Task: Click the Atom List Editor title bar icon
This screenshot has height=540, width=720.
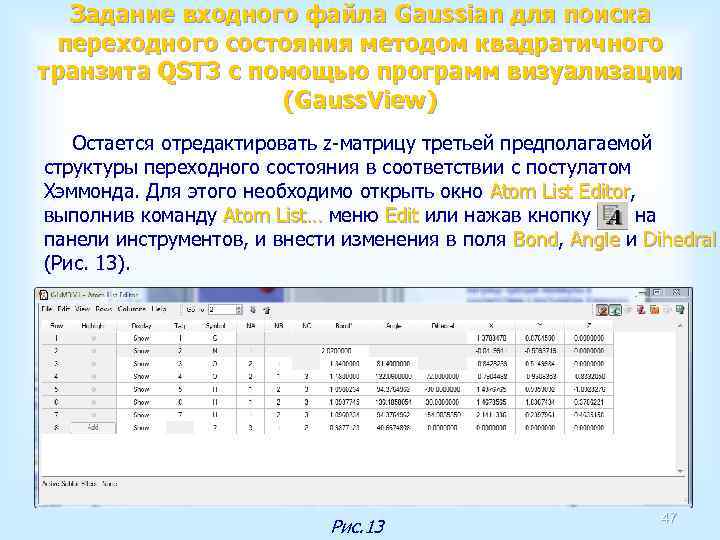Action: pyautogui.click(x=43, y=294)
